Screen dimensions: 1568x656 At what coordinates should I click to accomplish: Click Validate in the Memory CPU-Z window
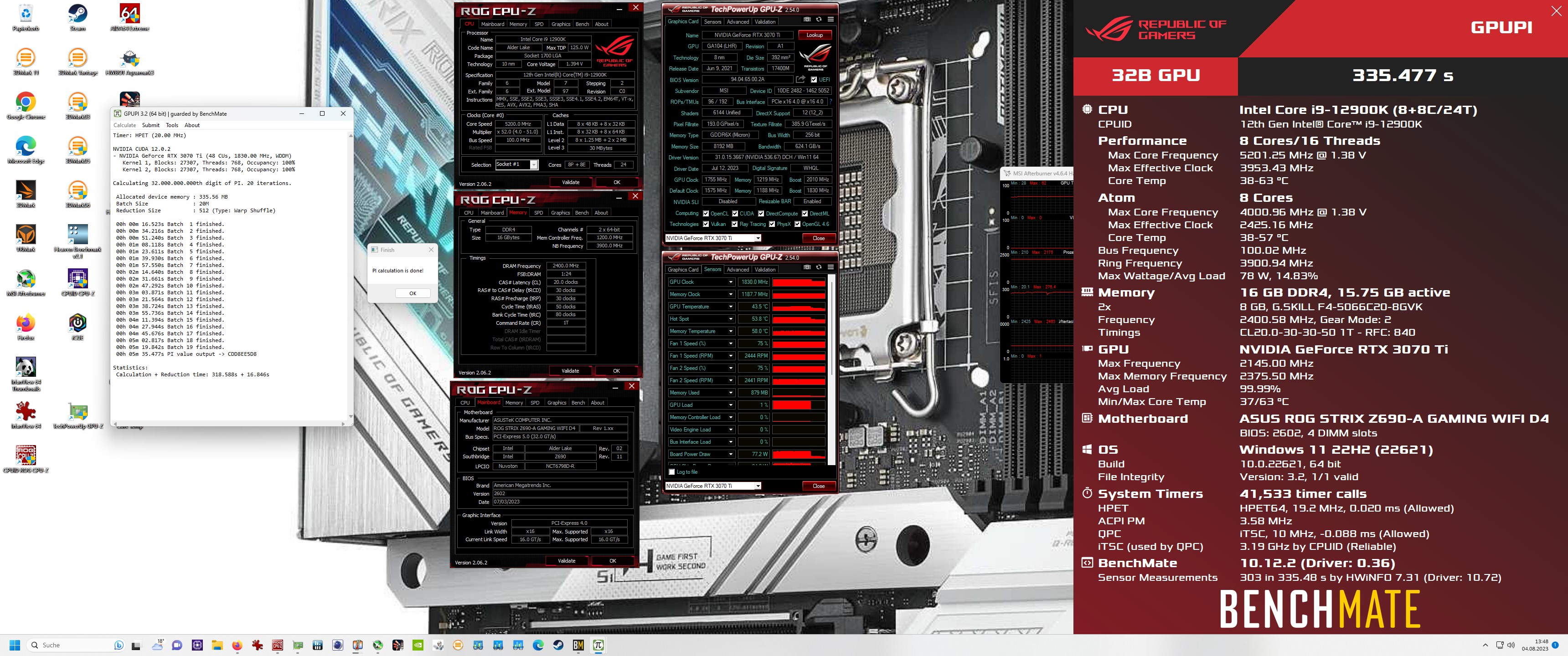570,371
